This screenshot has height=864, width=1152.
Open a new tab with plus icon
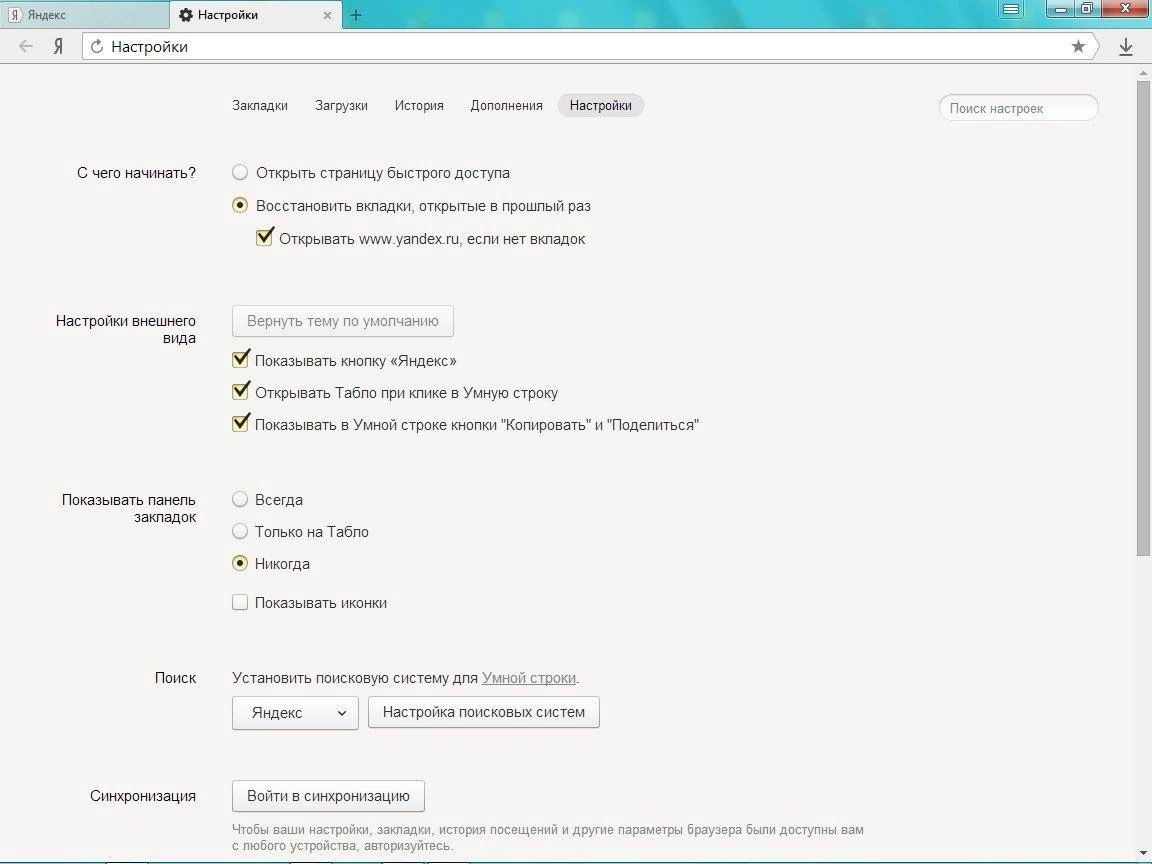356,15
